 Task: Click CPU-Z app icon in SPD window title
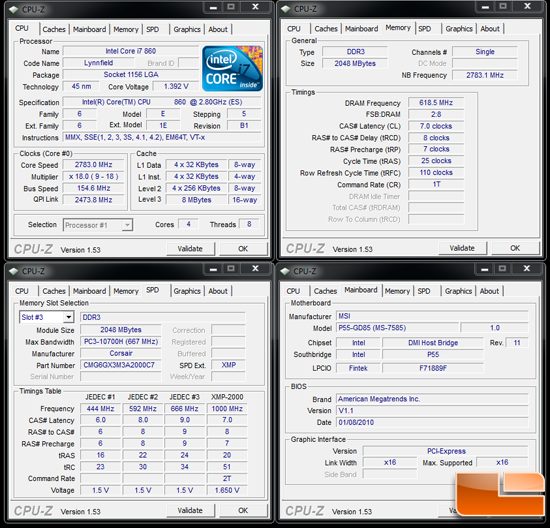click(14, 271)
